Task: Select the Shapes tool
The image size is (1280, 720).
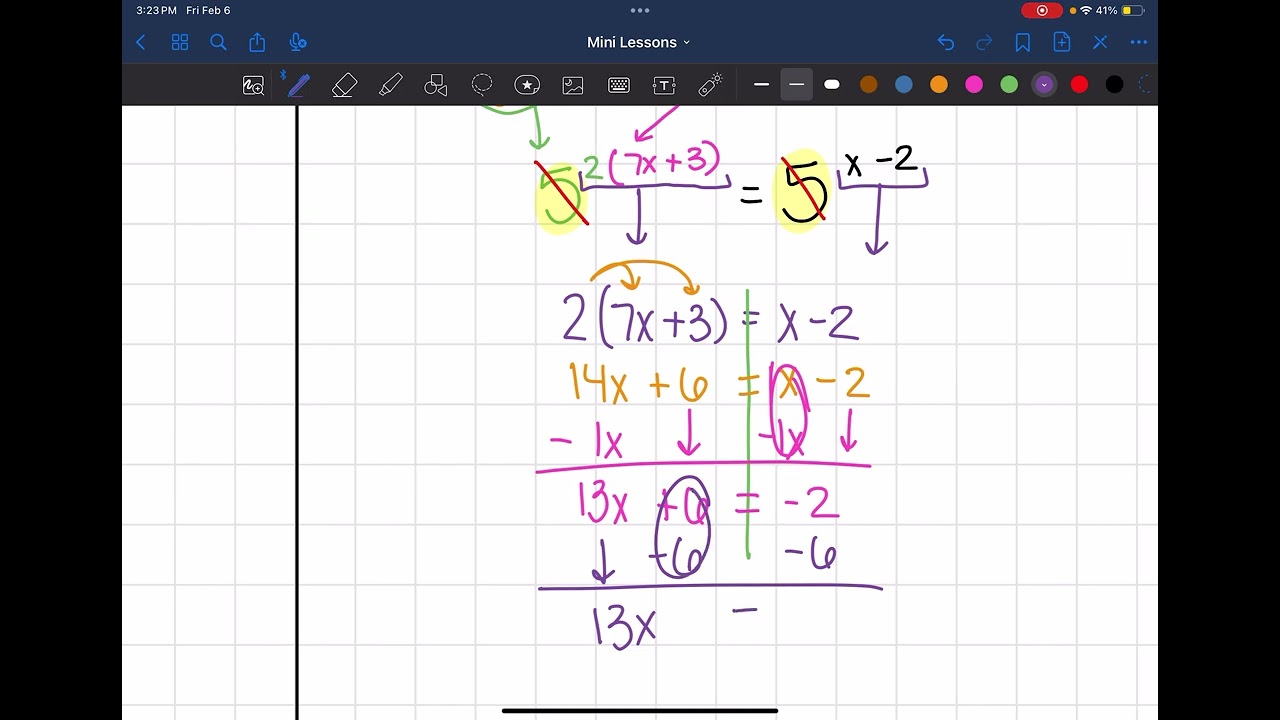Action: pyautogui.click(x=436, y=85)
